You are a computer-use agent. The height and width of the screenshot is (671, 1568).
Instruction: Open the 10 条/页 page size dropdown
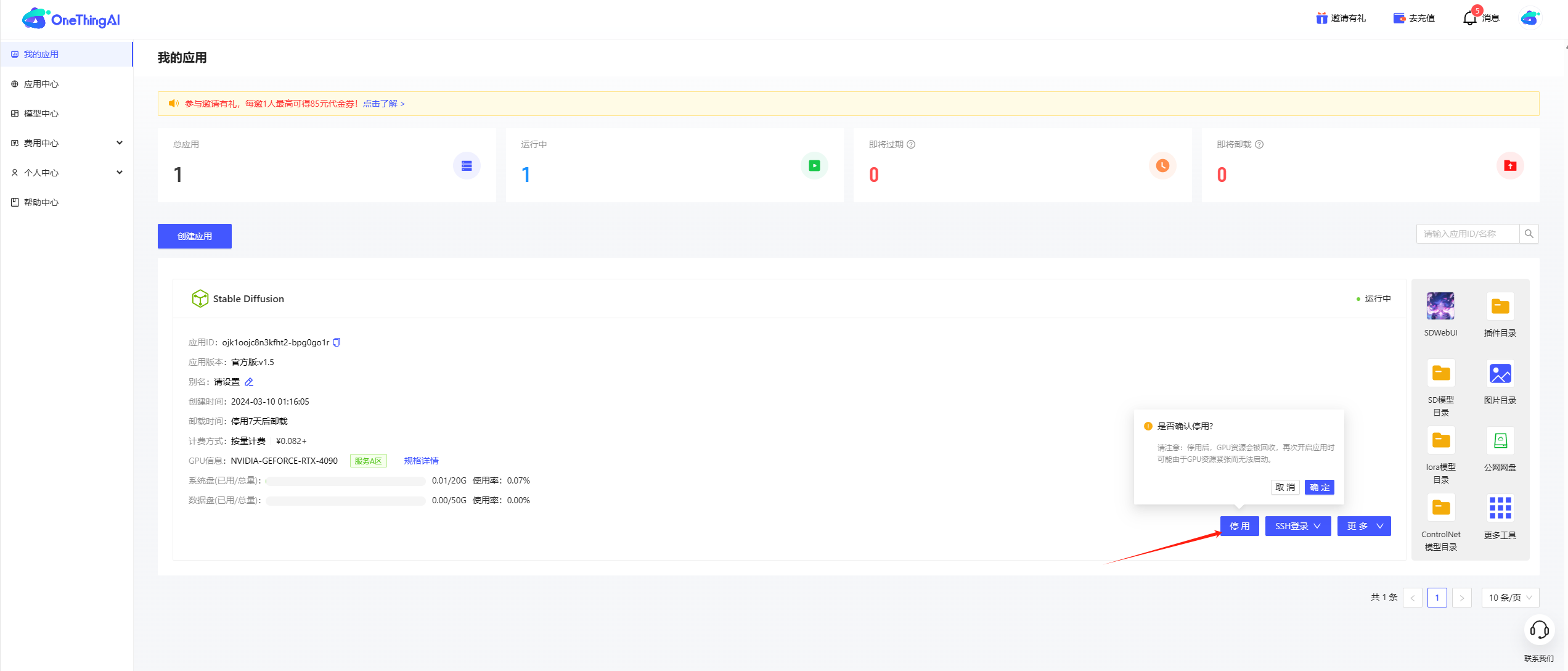pyautogui.click(x=1509, y=598)
